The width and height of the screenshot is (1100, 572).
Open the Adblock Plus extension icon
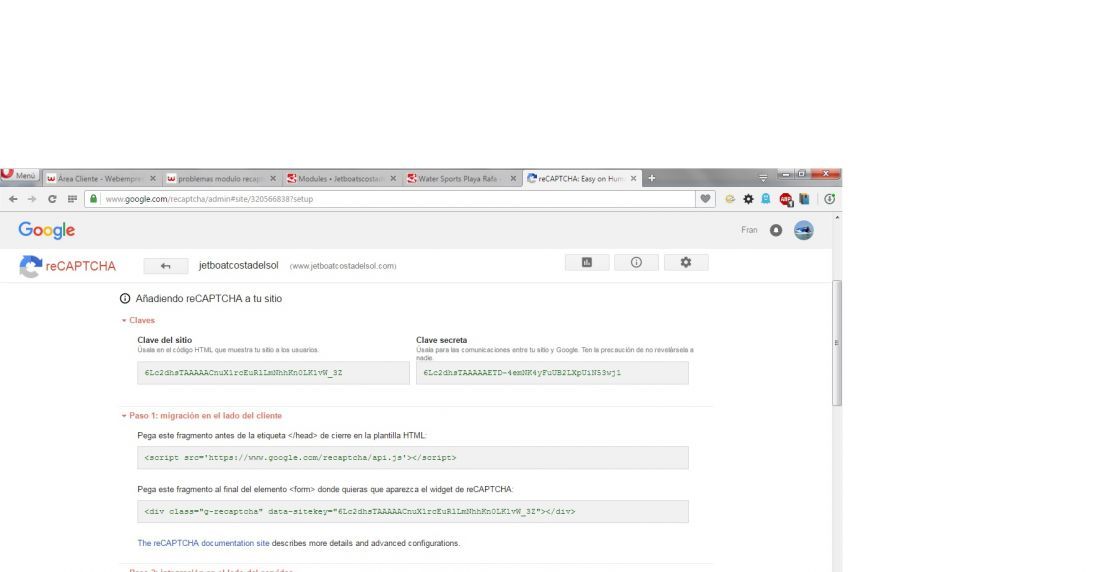[786, 200]
